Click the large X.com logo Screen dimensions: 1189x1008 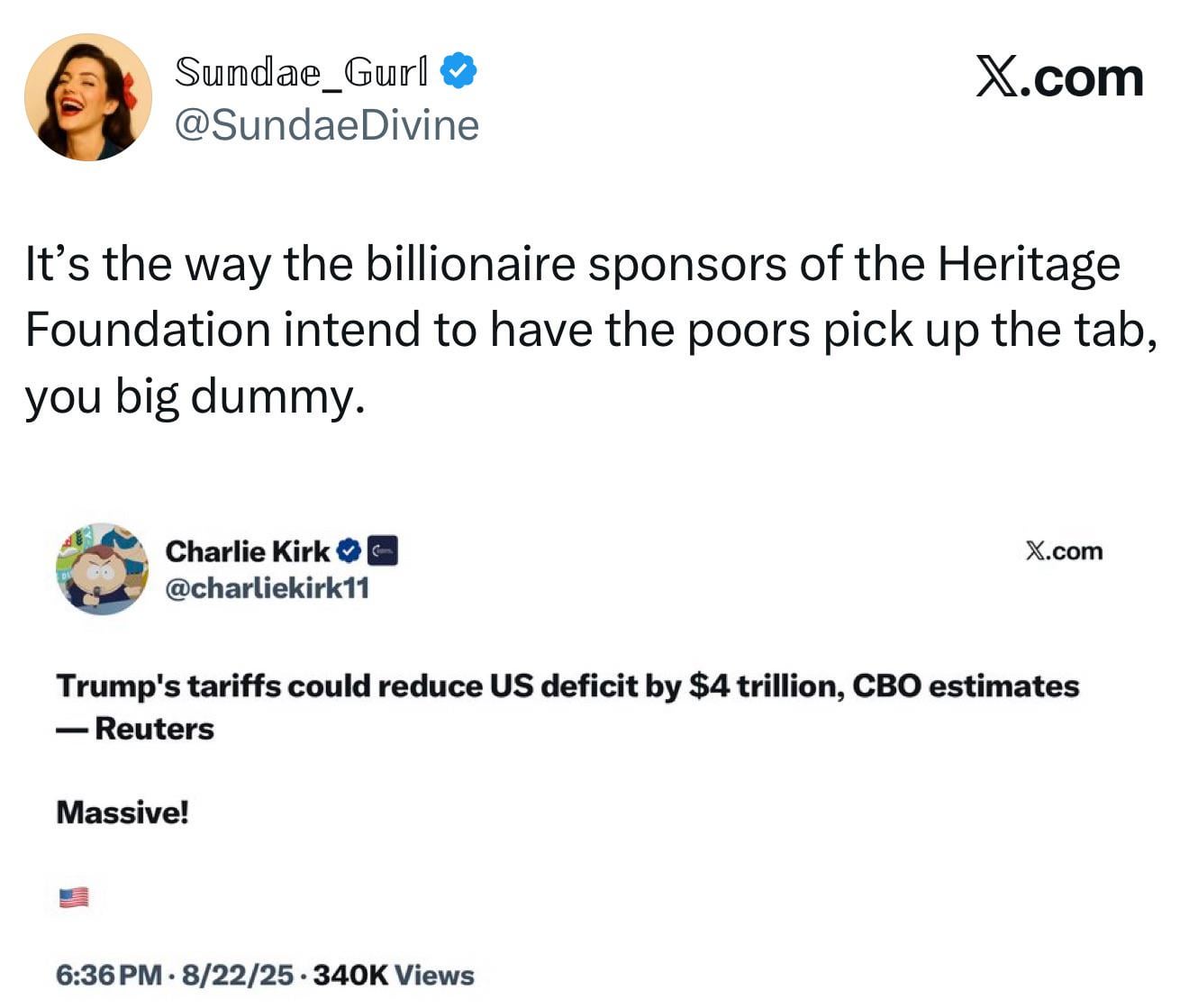pos(1060,77)
